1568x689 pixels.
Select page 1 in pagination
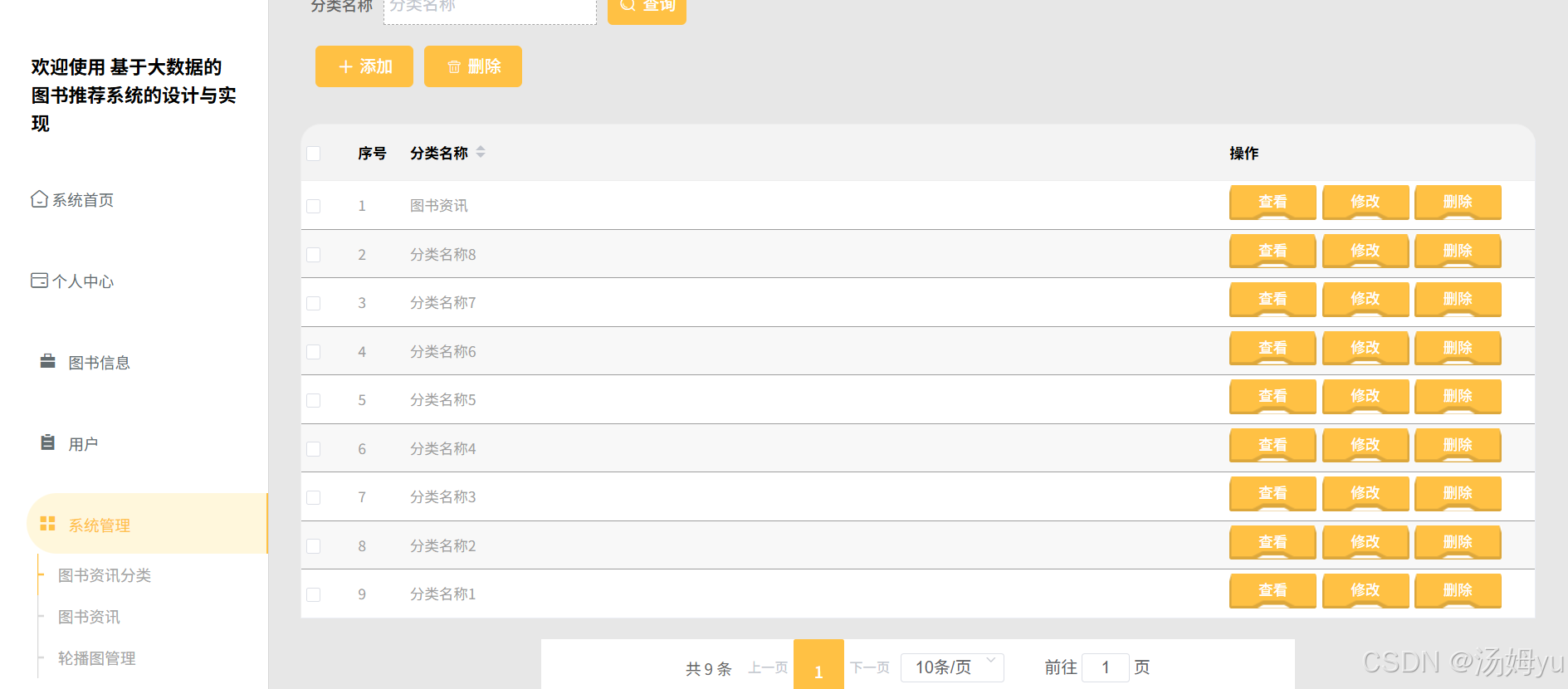[818, 666]
